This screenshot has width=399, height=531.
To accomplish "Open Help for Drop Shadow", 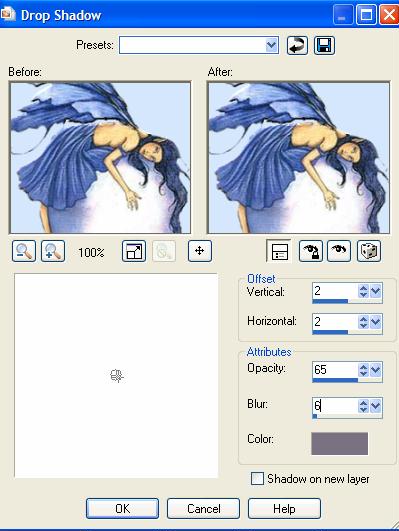I will coord(285,508).
